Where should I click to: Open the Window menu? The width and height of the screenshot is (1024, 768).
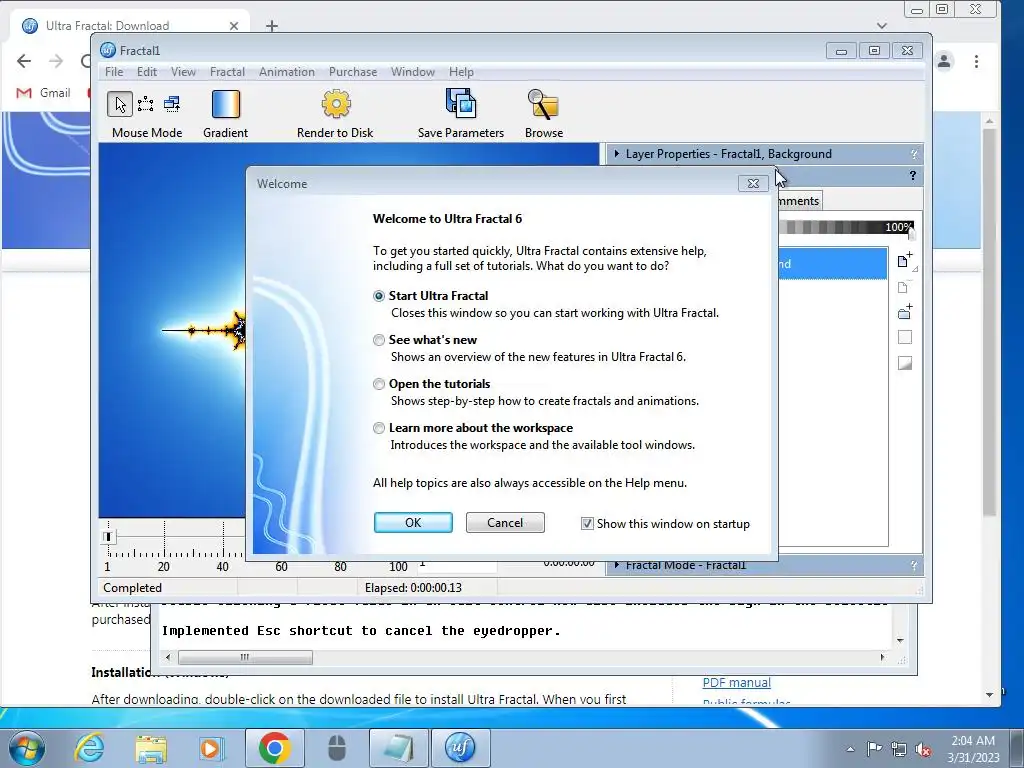point(413,72)
